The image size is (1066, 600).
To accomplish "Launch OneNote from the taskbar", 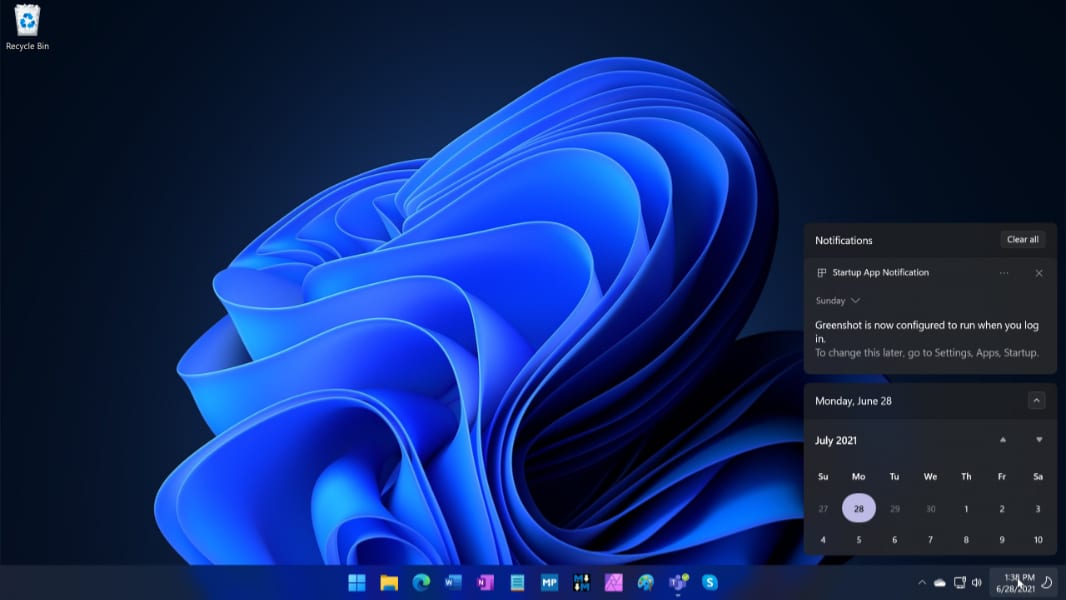I will tap(485, 582).
